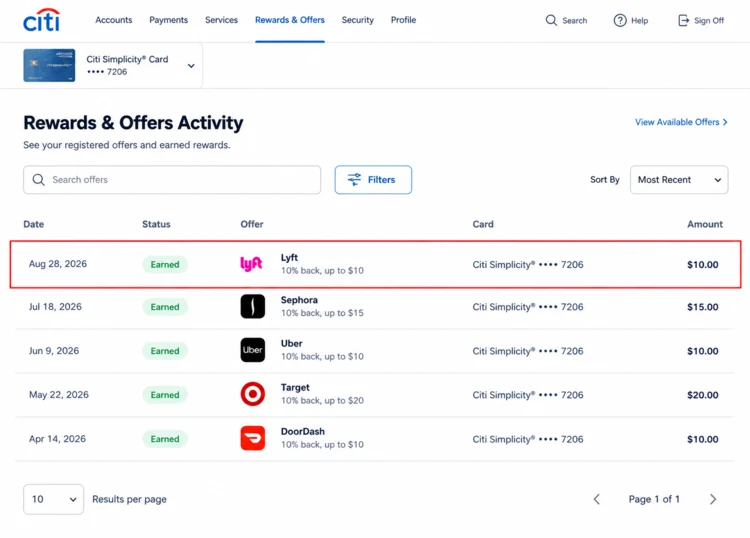Click the Aug 28, 2026 date
750x538 pixels.
[58, 264]
